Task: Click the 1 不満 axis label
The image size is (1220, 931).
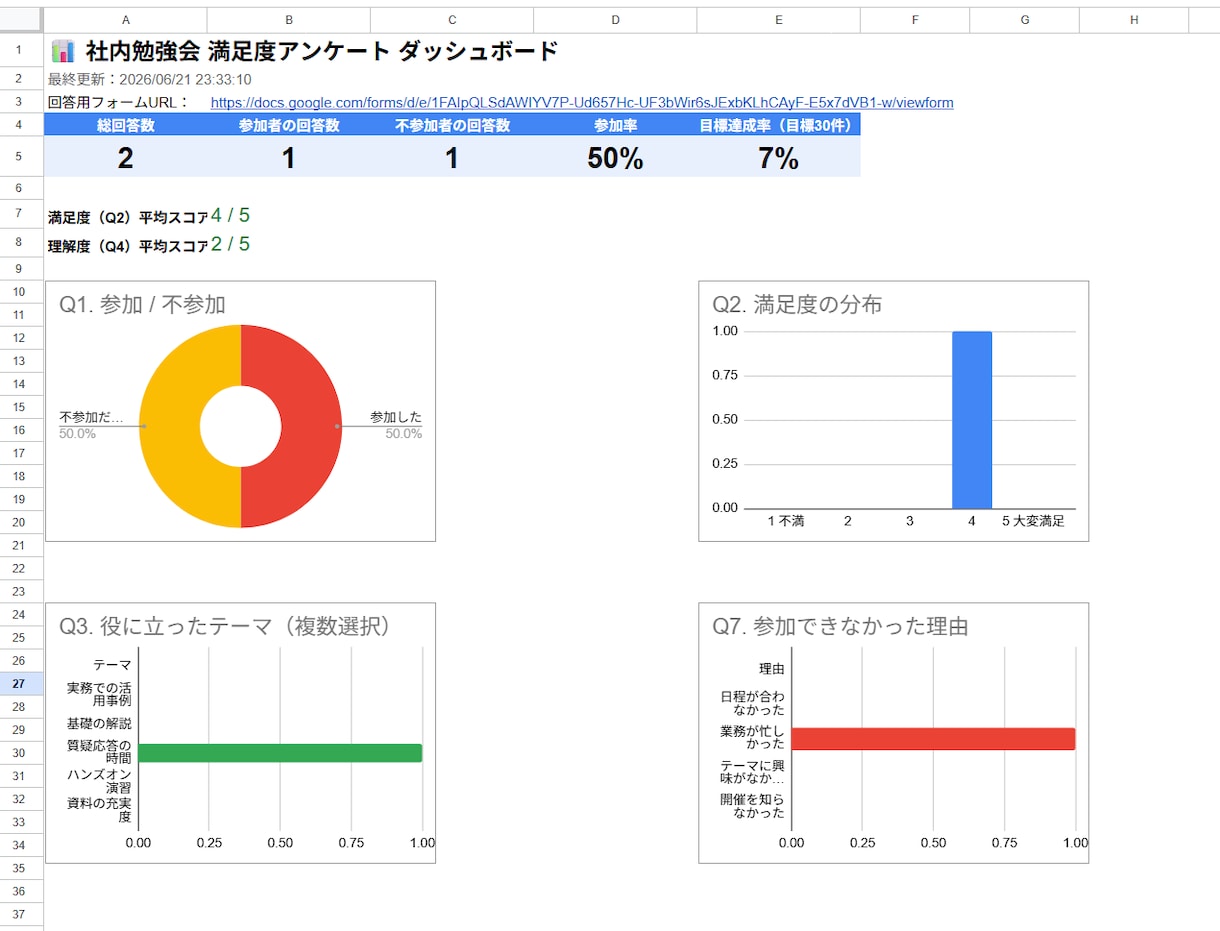Action: (x=786, y=521)
